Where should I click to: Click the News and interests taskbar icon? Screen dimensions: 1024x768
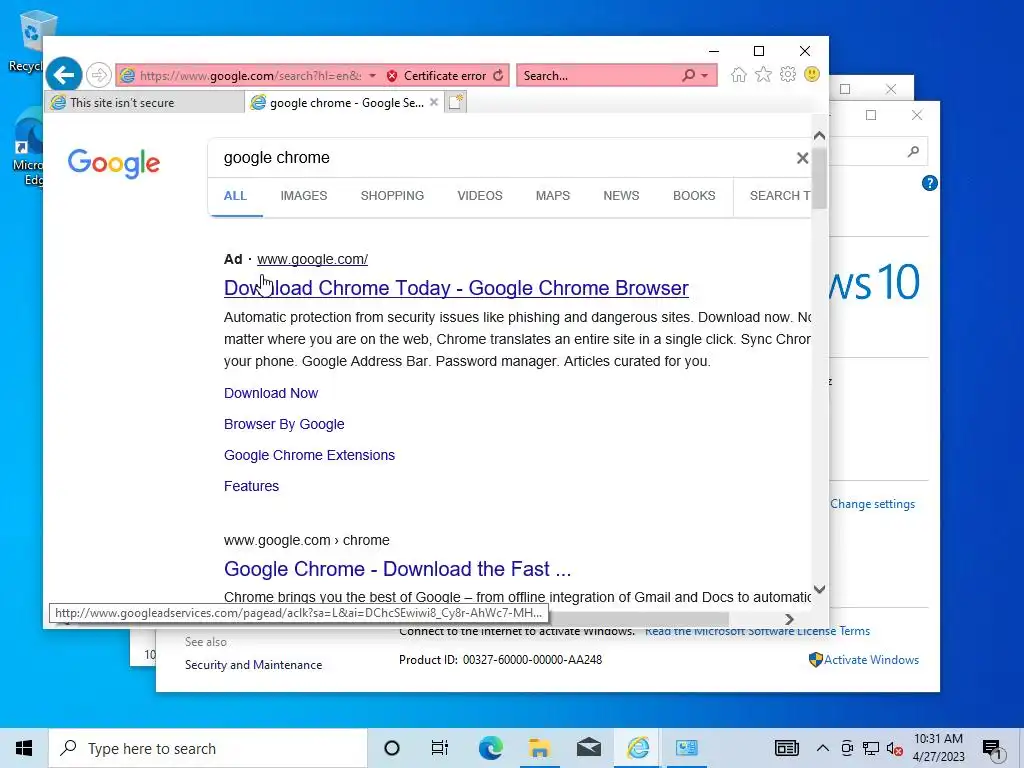click(786, 748)
